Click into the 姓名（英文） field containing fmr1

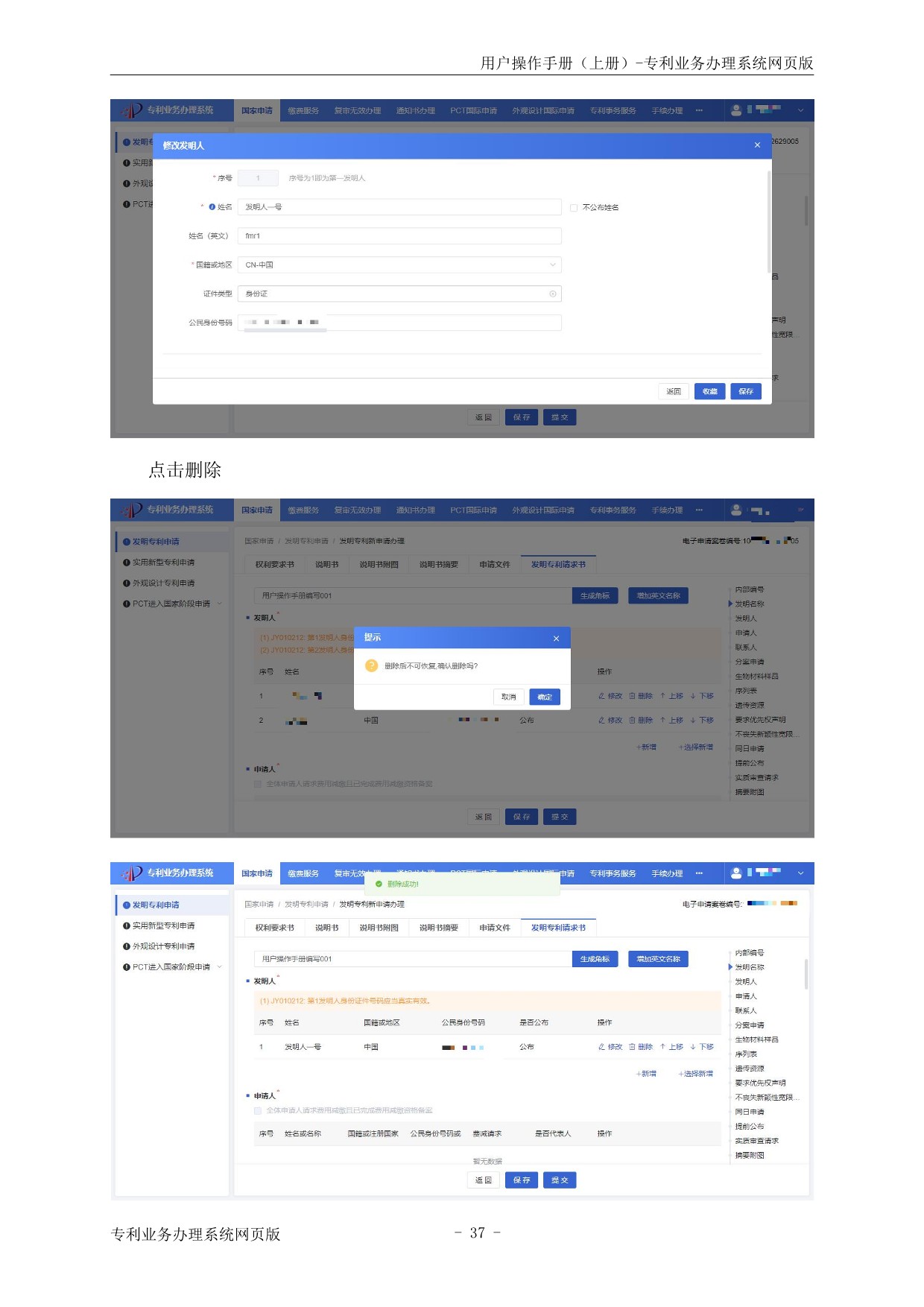[x=399, y=236]
